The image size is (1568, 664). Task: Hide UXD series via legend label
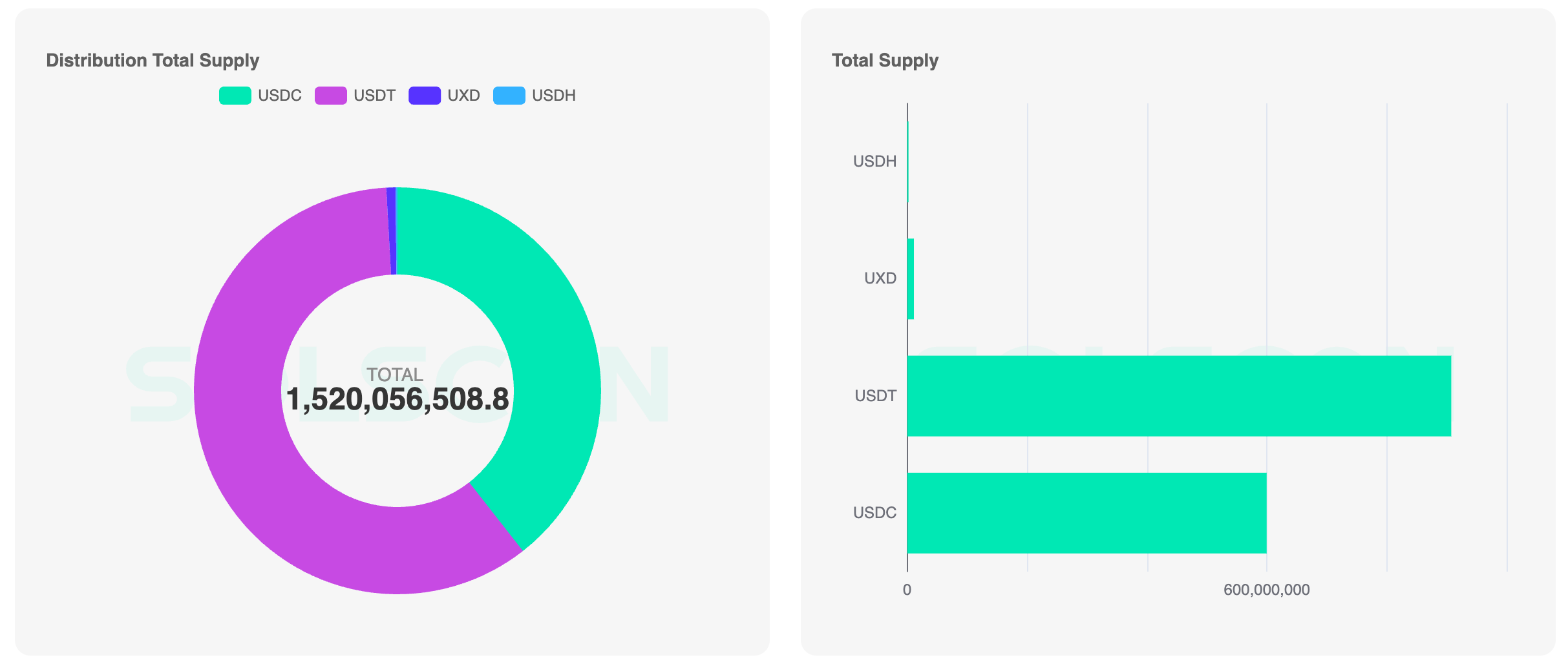click(463, 96)
